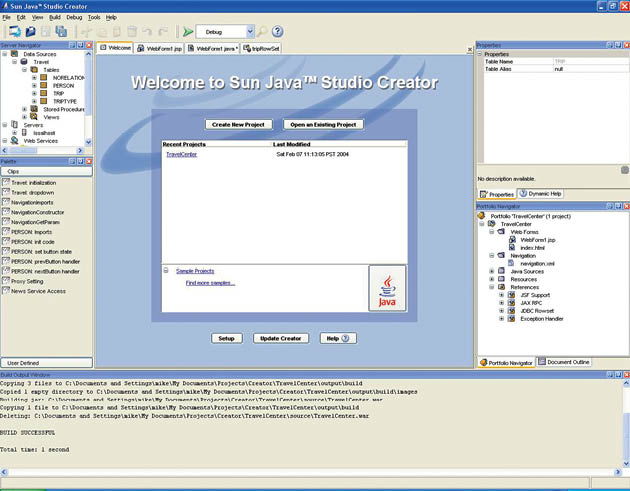The image size is (630, 491).
Task: Collapse the Data Sources tree node
Action: tap(5, 54)
